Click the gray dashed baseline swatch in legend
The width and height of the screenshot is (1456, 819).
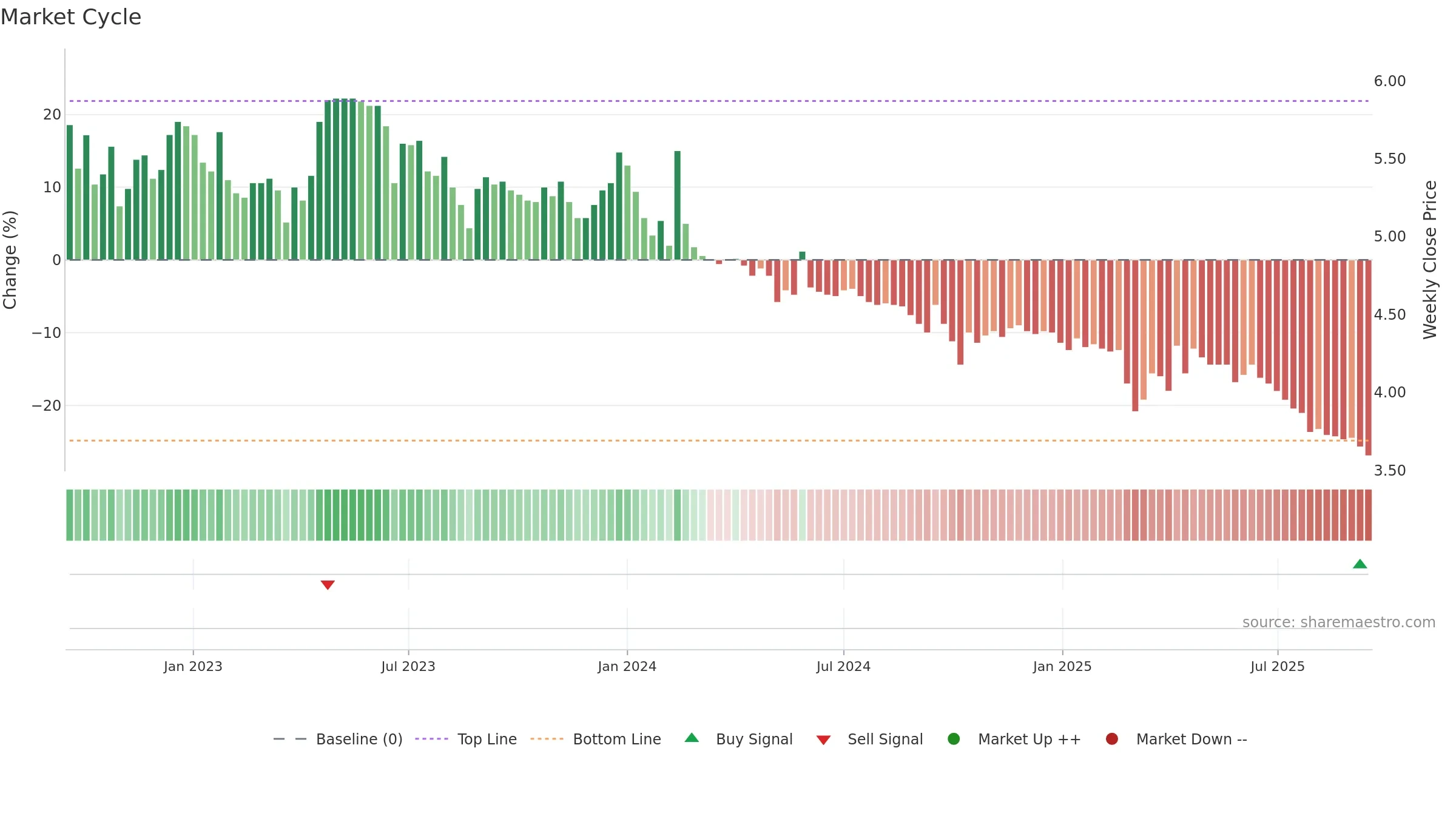click(290, 739)
